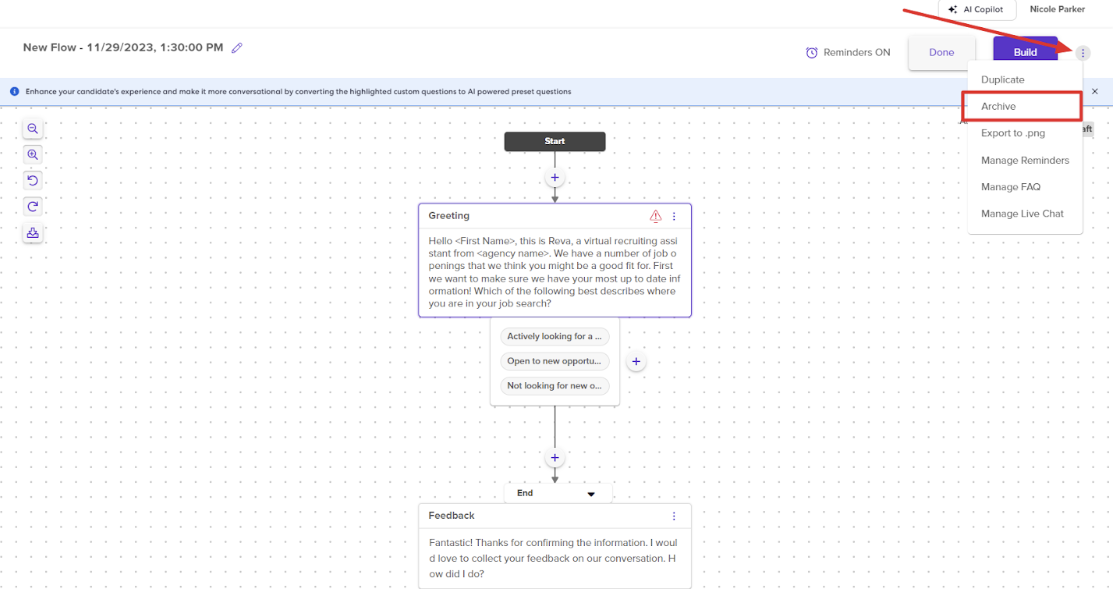The width and height of the screenshot is (1118, 604).
Task: Dismiss the blue info banner
Action: click(1094, 91)
